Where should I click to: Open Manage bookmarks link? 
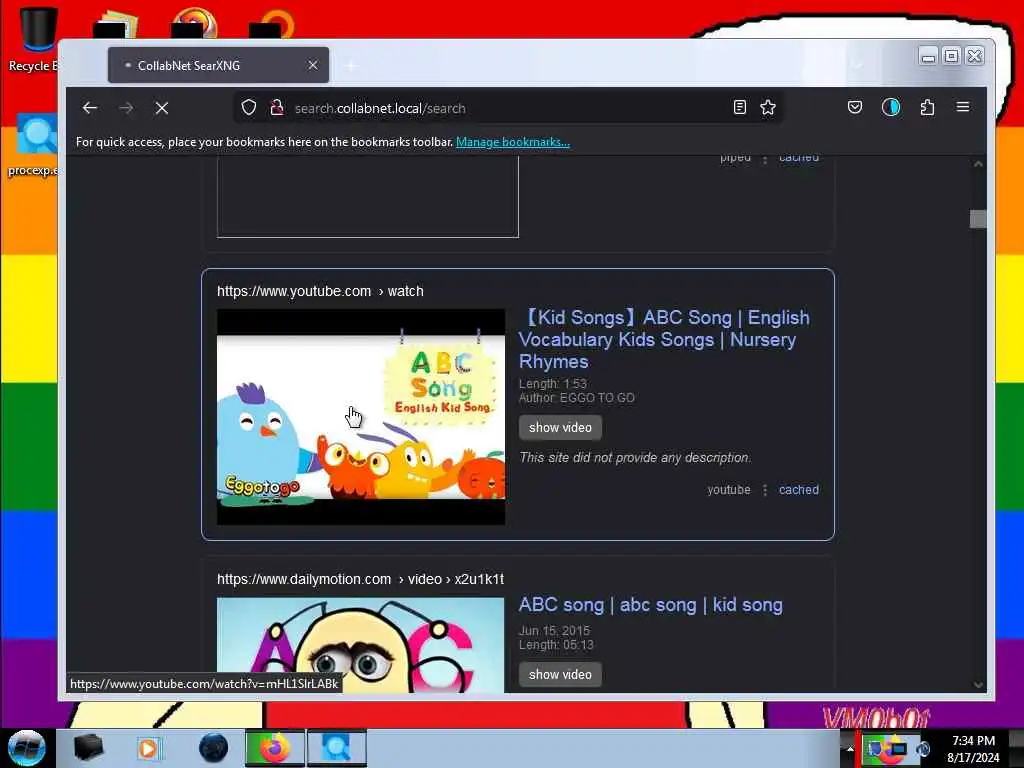513,142
